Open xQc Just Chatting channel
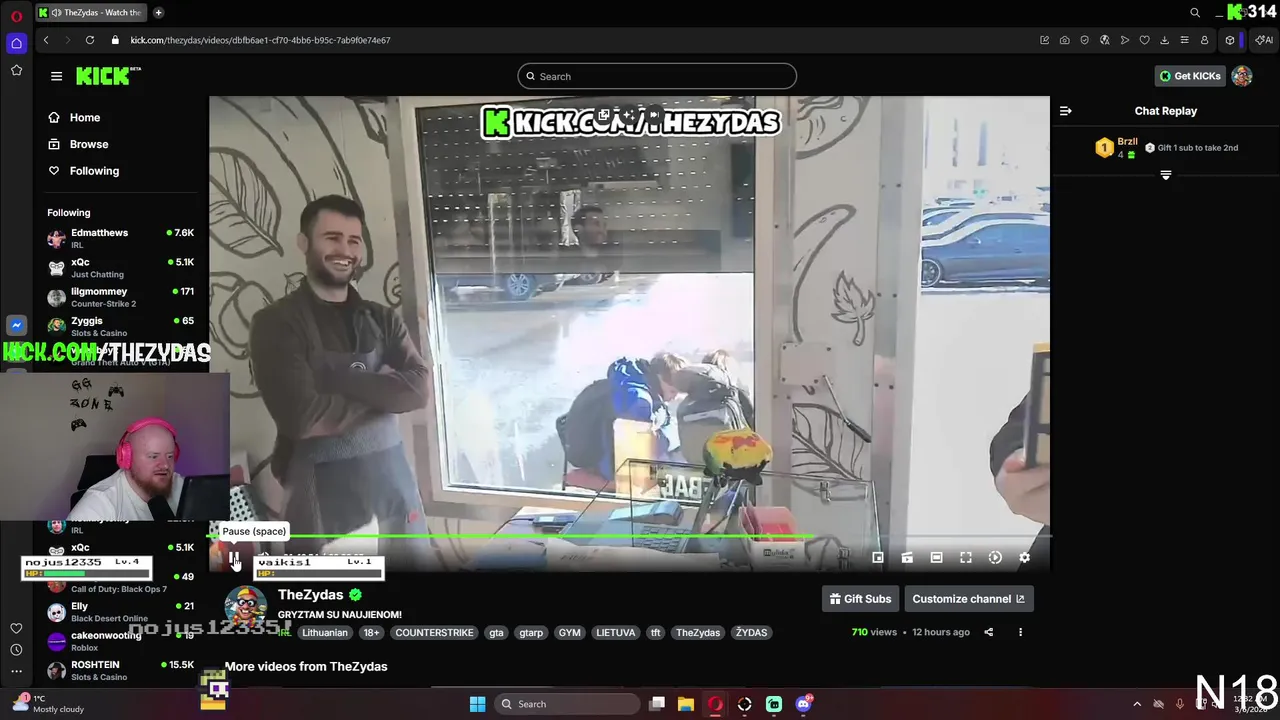Image resolution: width=1280 pixels, height=720 pixels. [x=120, y=267]
